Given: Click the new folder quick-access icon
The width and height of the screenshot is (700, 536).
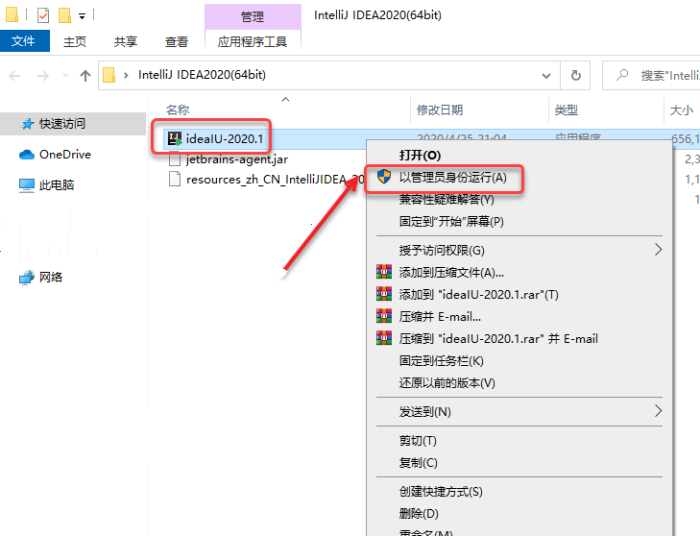Looking at the screenshot, I should (x=65, y=15).
